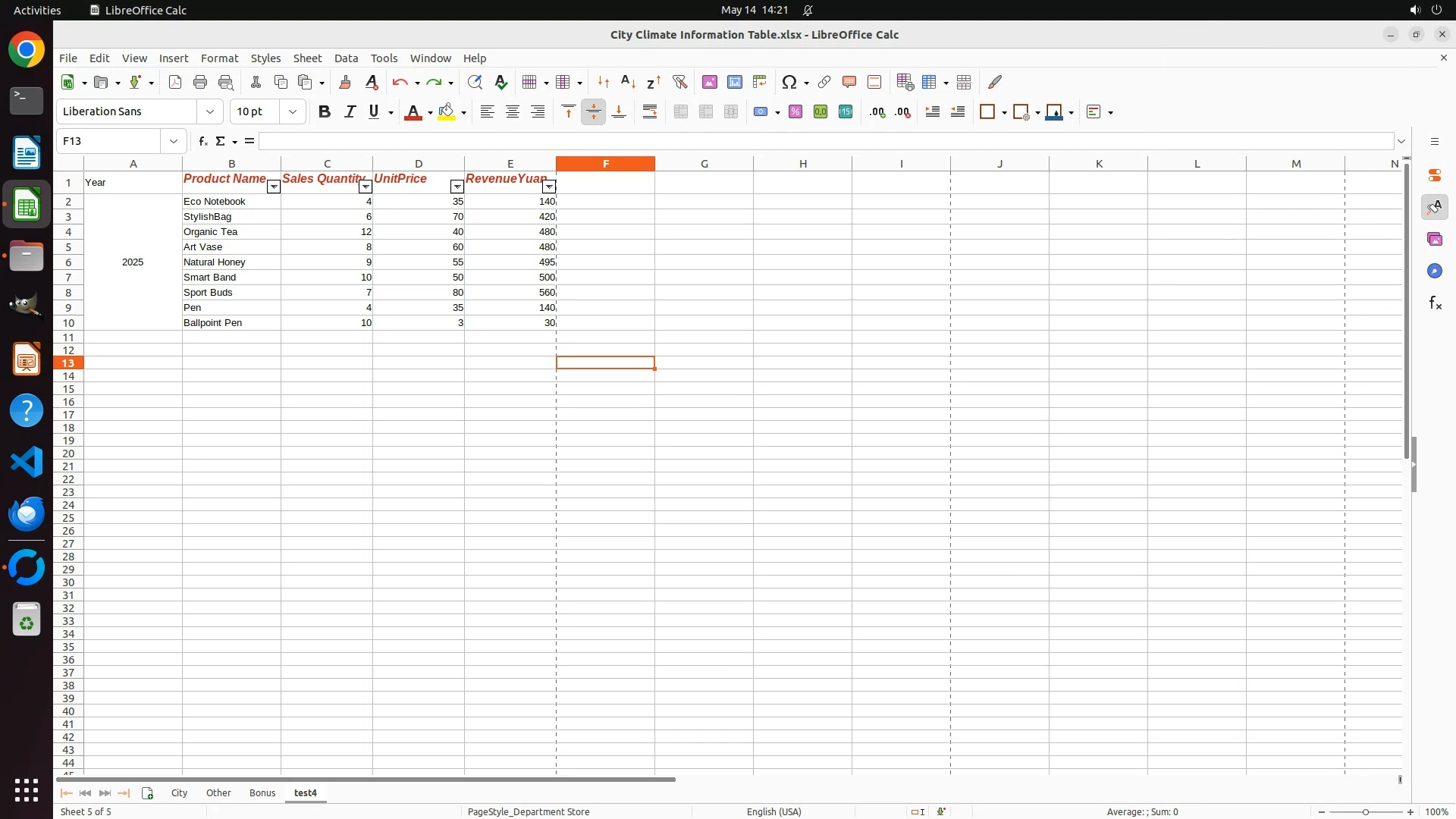The width and height of the screenshot is (1456, 819).
Task: Insert a chart using toolbar icon
Action: point(734,82)
